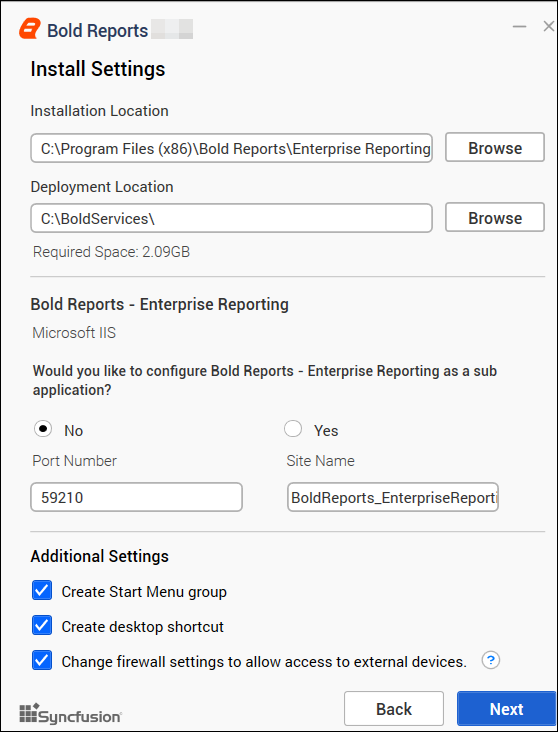
Task: Click the Installation Location path field
Action: [232, 148]
